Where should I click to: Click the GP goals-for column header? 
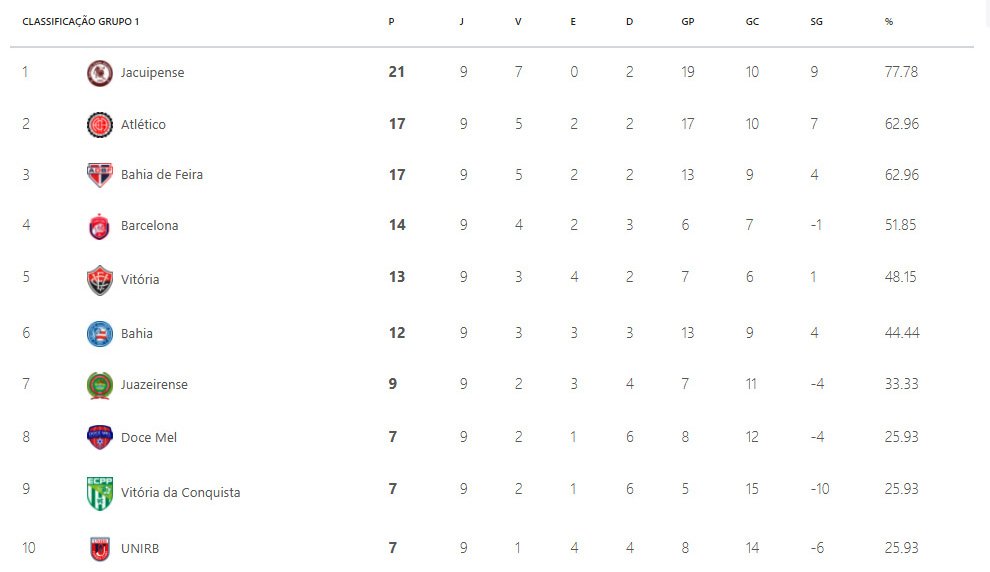pos(688,21)
